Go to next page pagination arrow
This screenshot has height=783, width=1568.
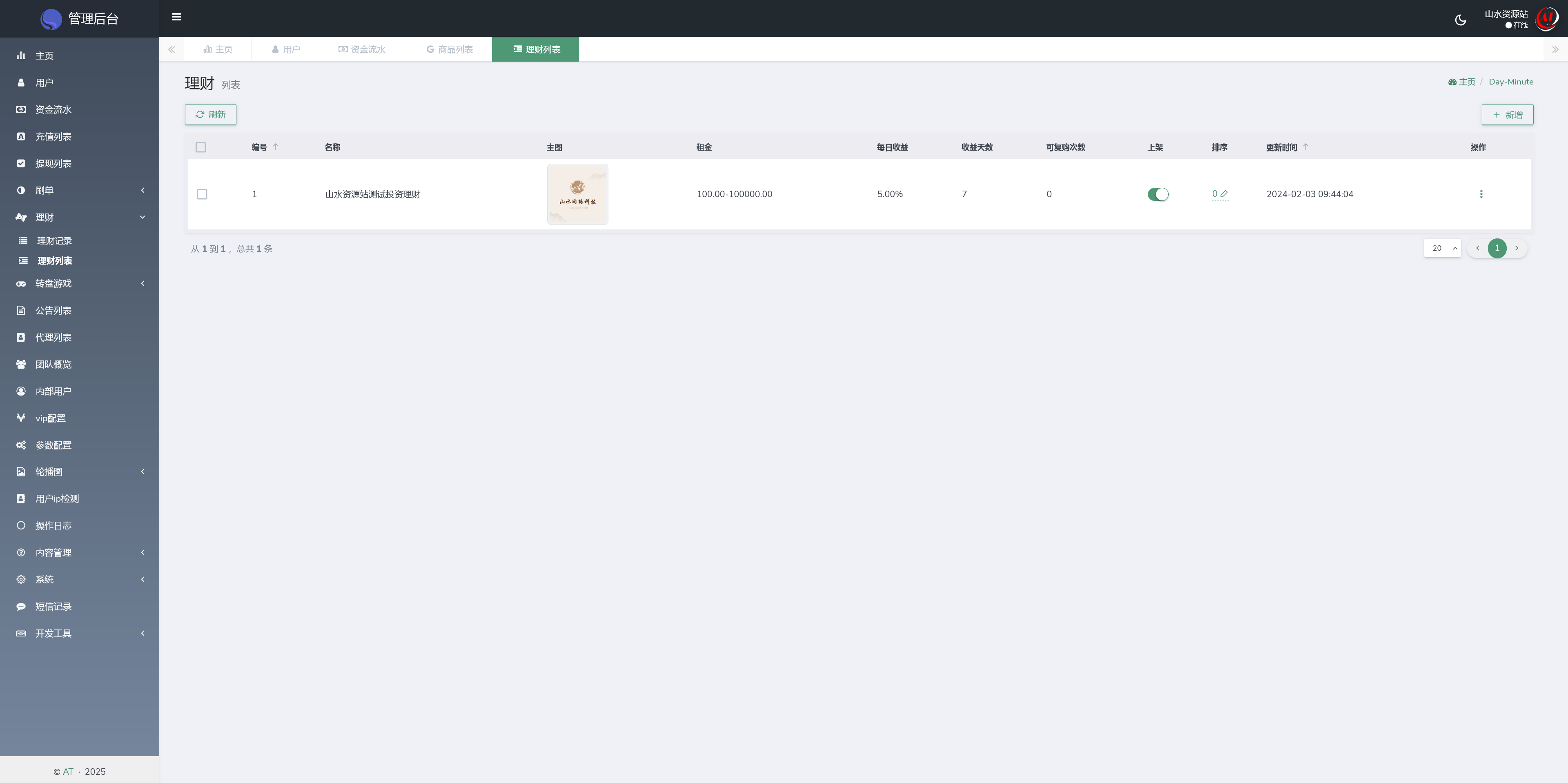point(1516,248)
